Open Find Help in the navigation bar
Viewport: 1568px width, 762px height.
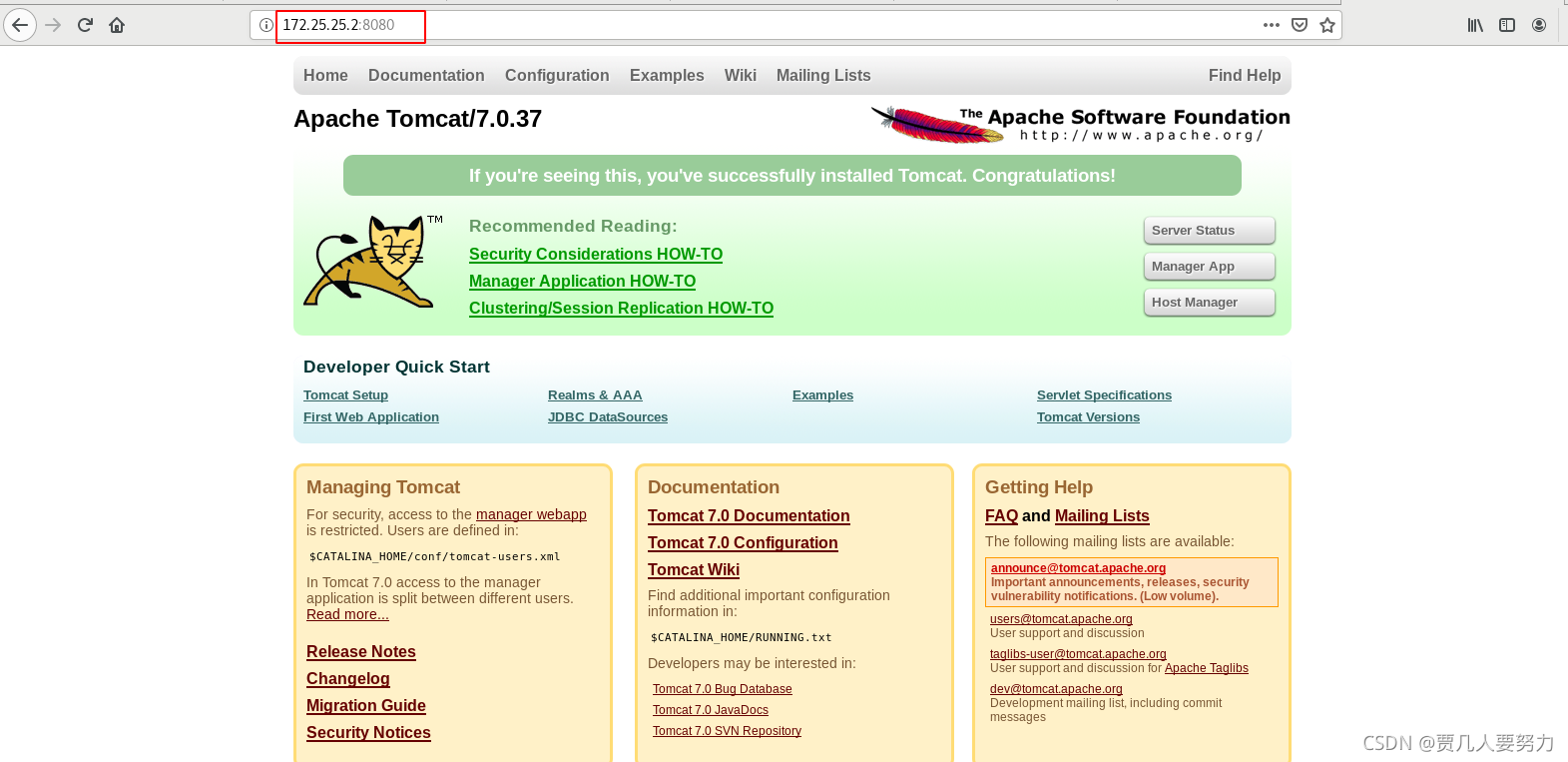tap(1245, 75)
